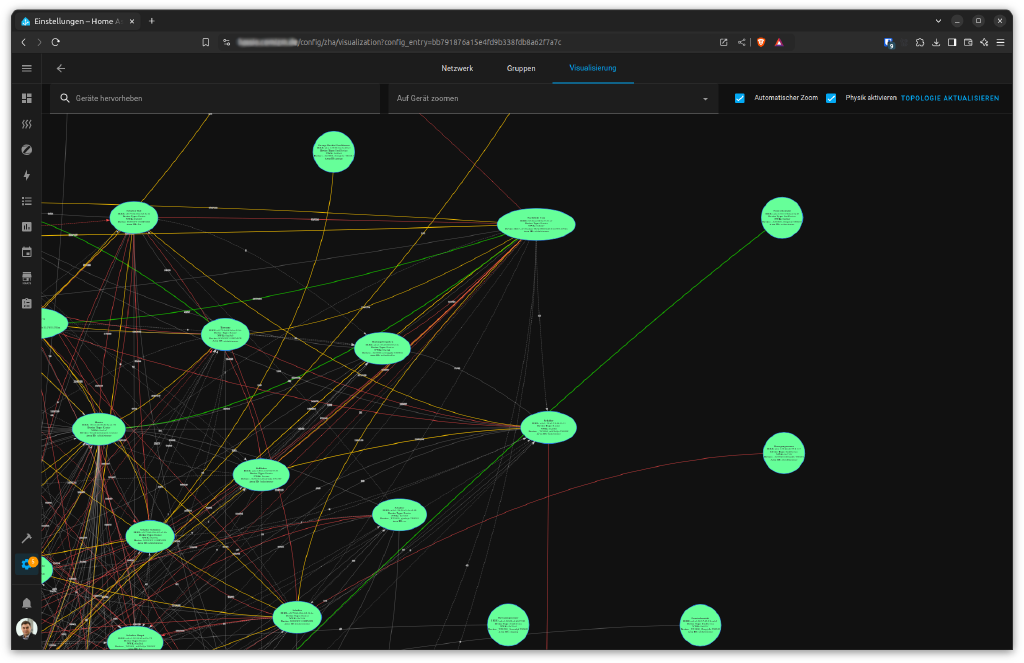Open Settings gear icon with notification badge
Screen dimensions: 1024x663
[27, 564]
